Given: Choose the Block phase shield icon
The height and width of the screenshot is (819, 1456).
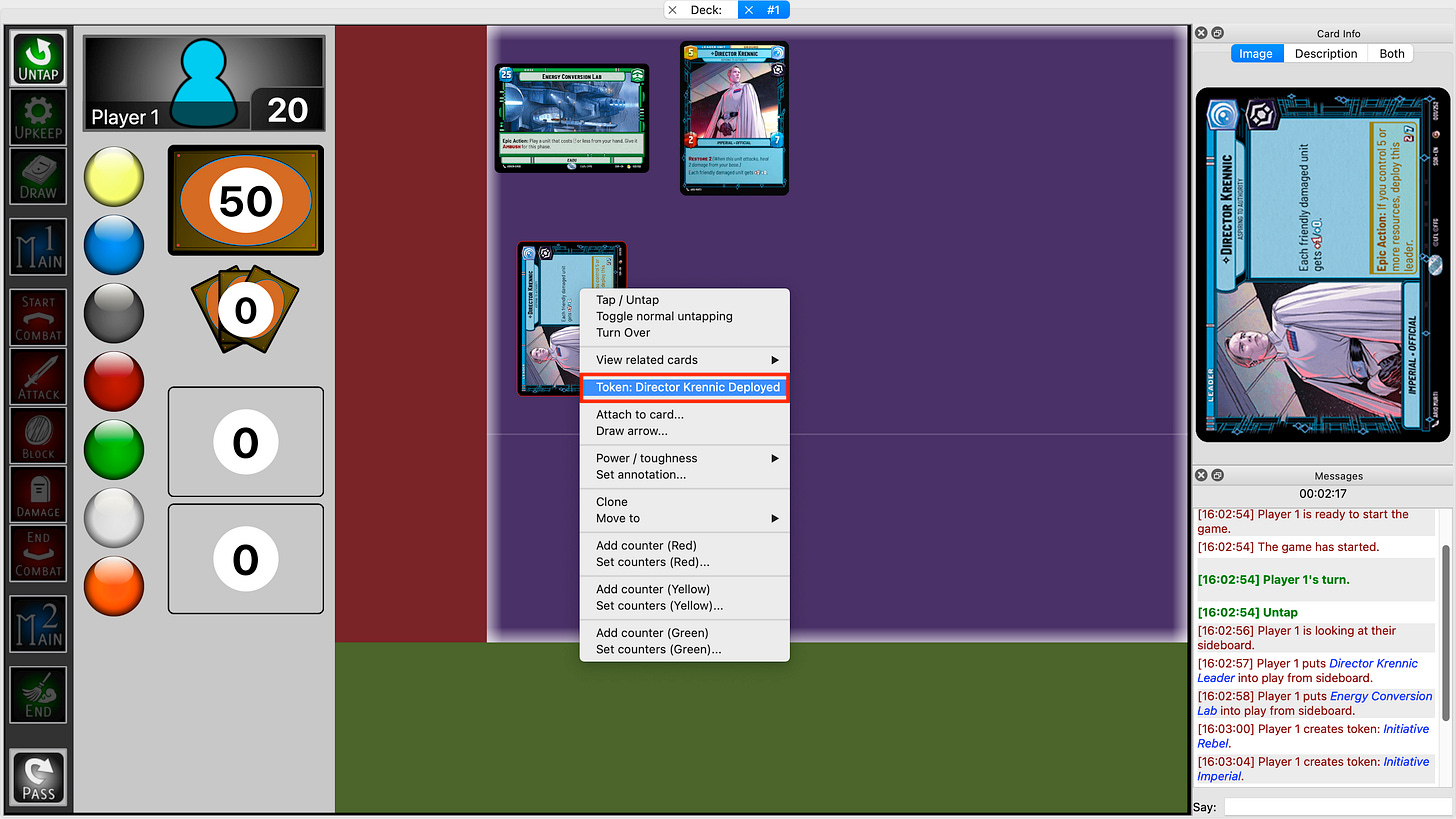Looking at the screenshot, I should click(x=38, y=435).
